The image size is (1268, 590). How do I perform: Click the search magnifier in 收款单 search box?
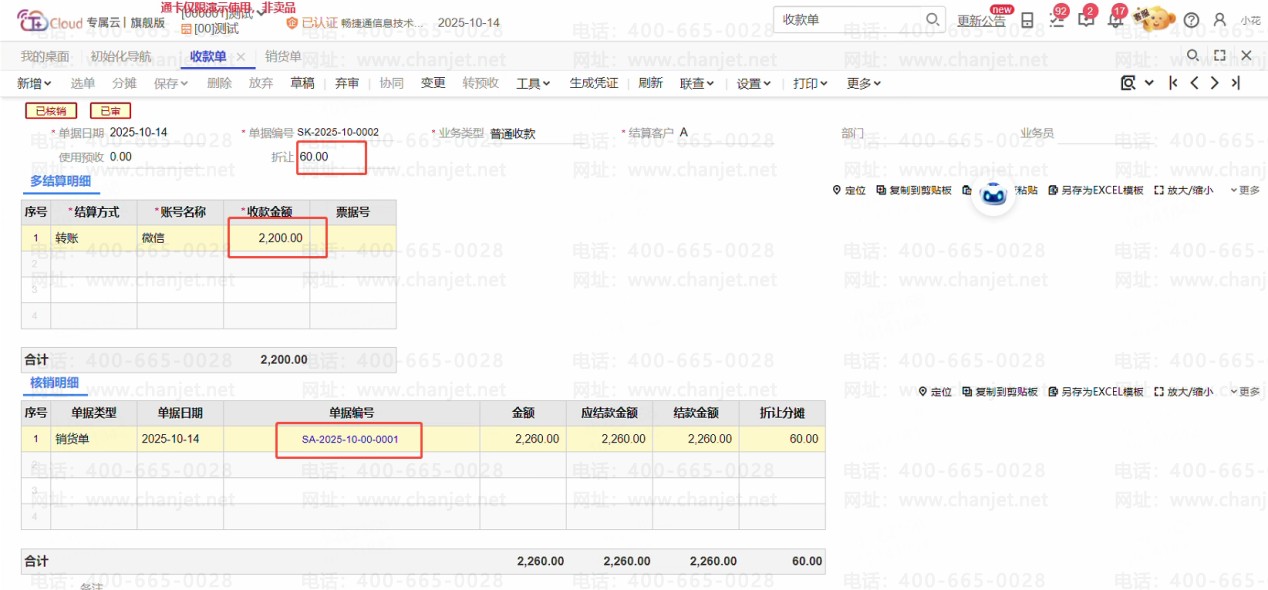point(932,20)
